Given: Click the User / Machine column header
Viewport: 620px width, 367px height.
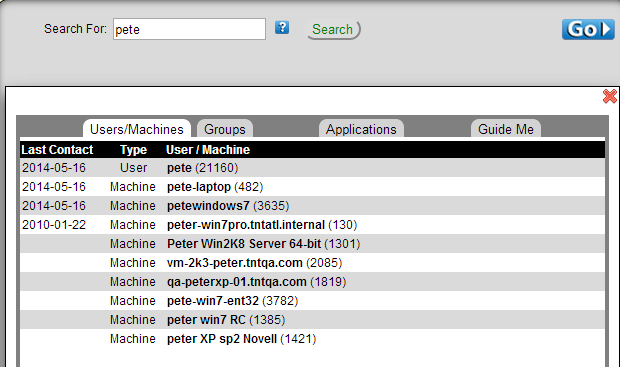Looking at the screenshot, I should click(208, 150).
